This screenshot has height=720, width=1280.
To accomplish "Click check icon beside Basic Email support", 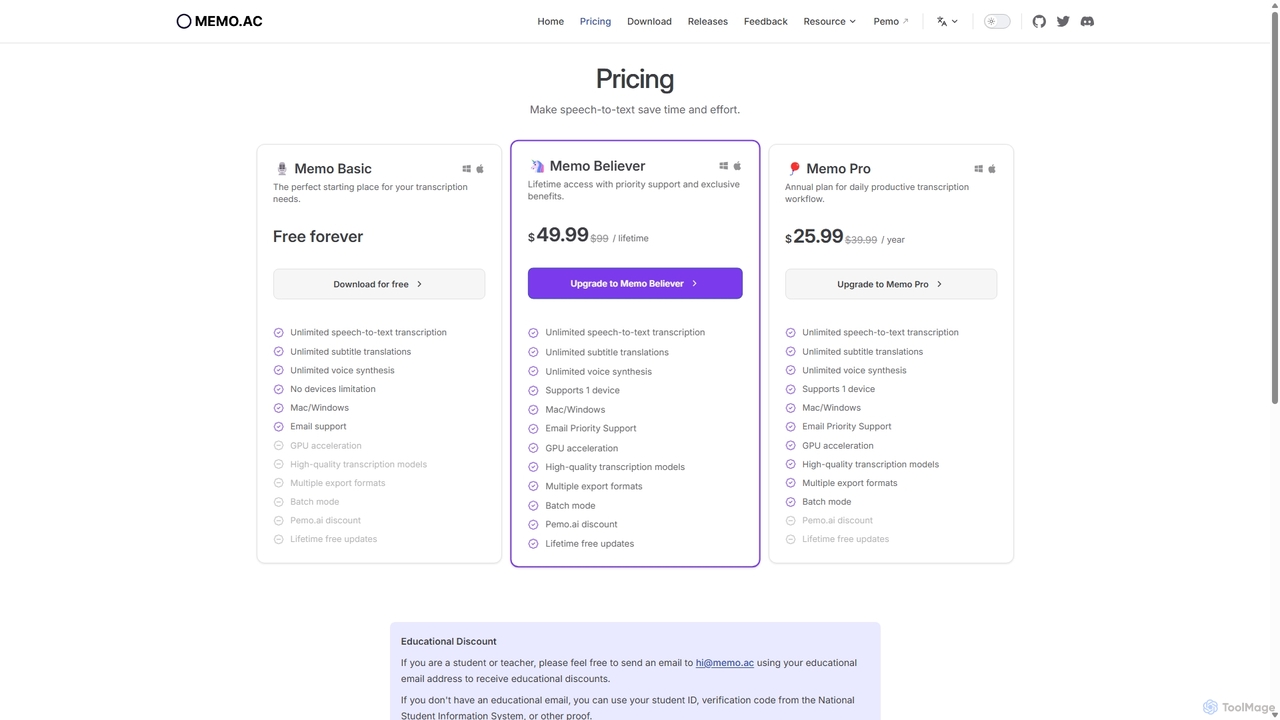I will click(279, 427).
